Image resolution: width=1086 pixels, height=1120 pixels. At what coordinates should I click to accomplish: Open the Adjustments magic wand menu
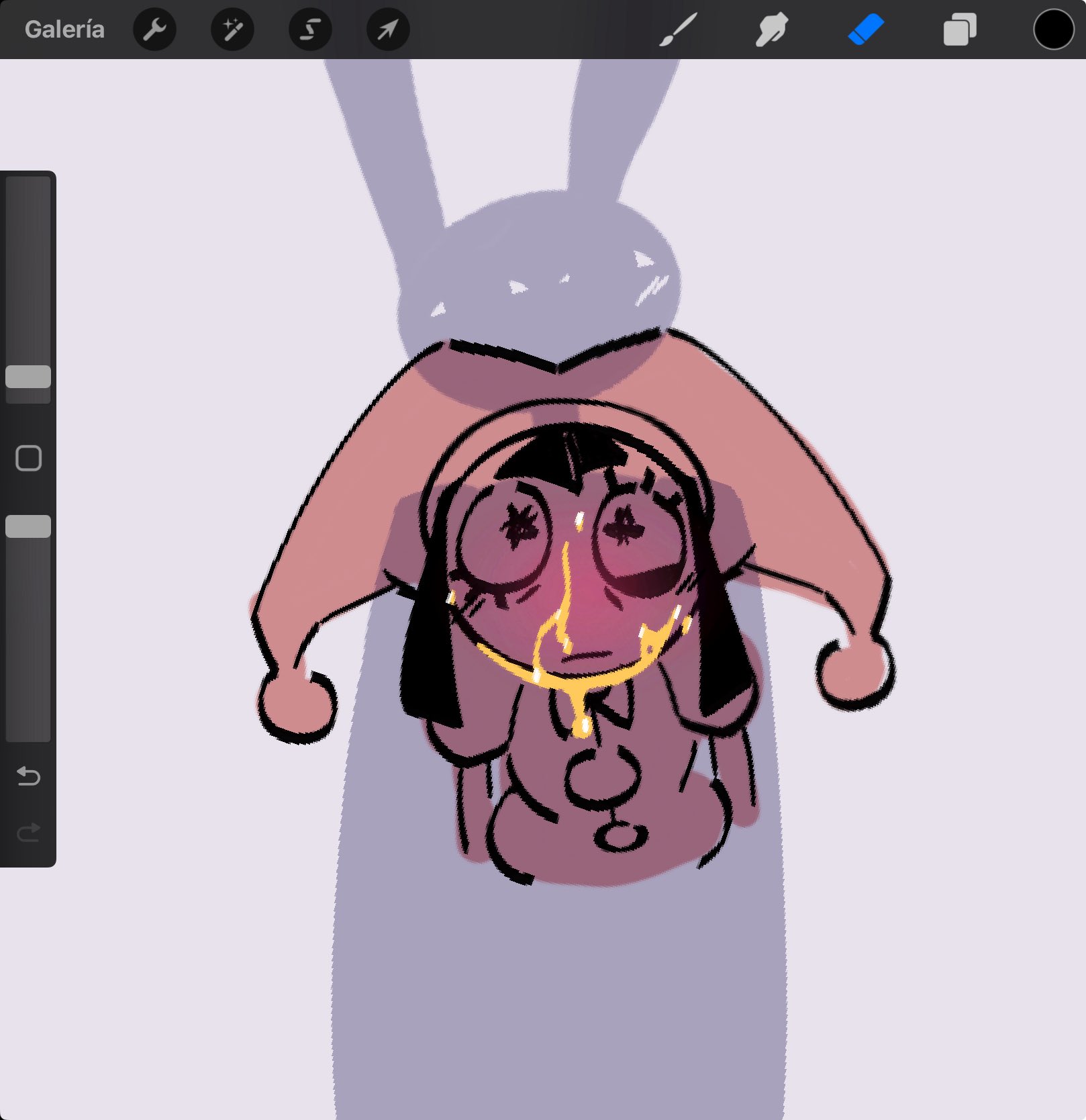click(232, 30)
